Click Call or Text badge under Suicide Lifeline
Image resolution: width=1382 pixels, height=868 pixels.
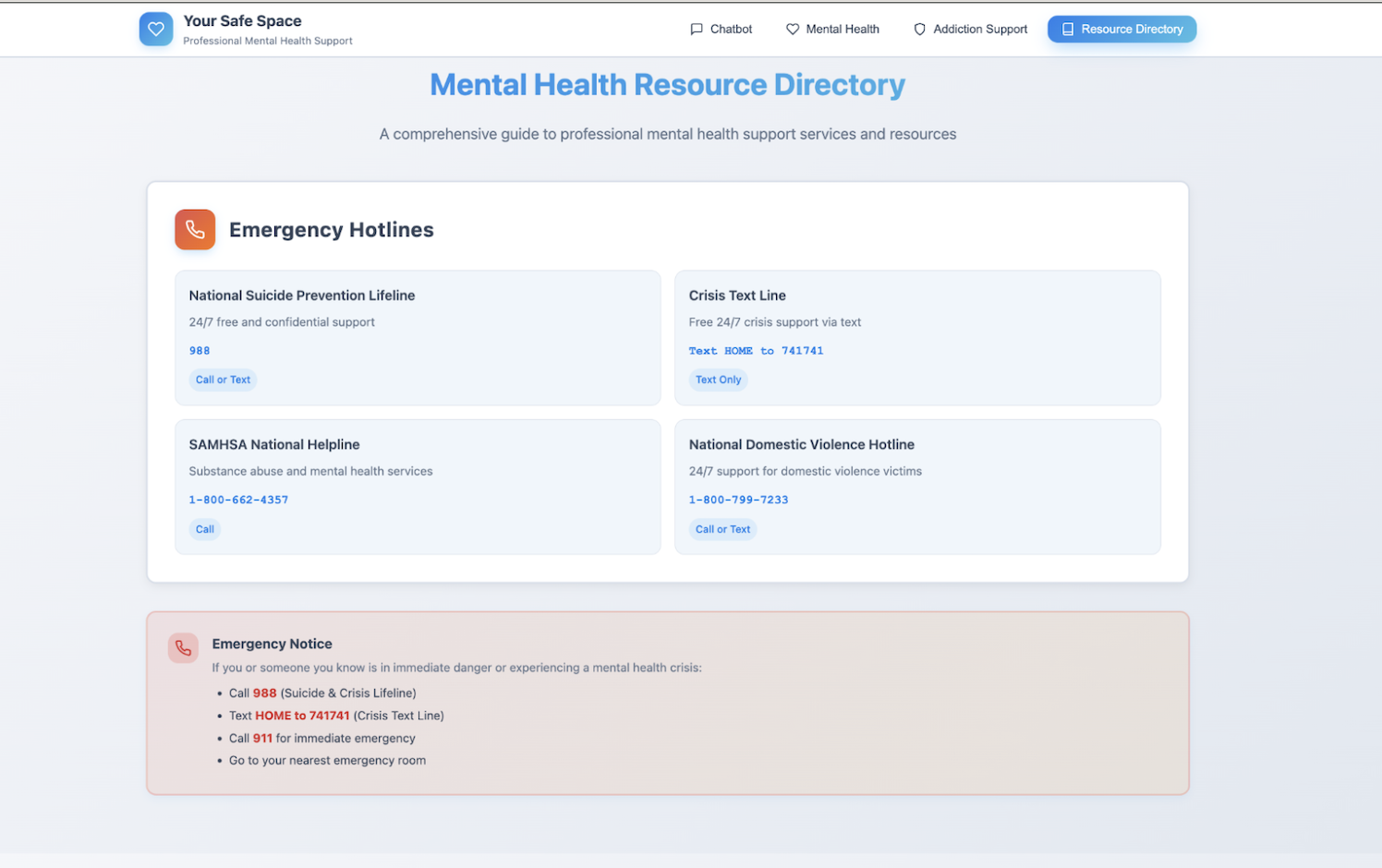point(223,380)
